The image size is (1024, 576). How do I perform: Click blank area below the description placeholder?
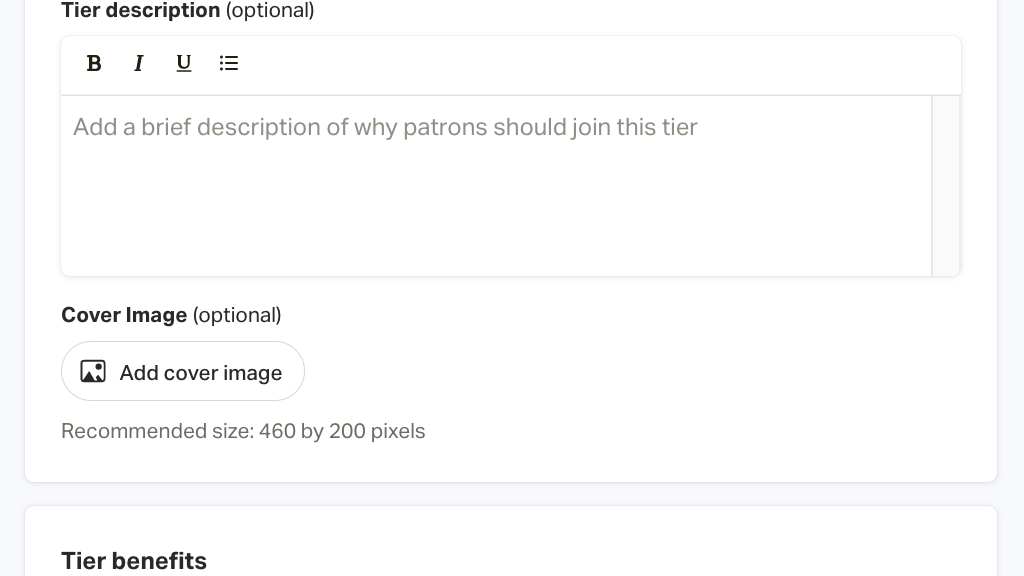[496, 220]
